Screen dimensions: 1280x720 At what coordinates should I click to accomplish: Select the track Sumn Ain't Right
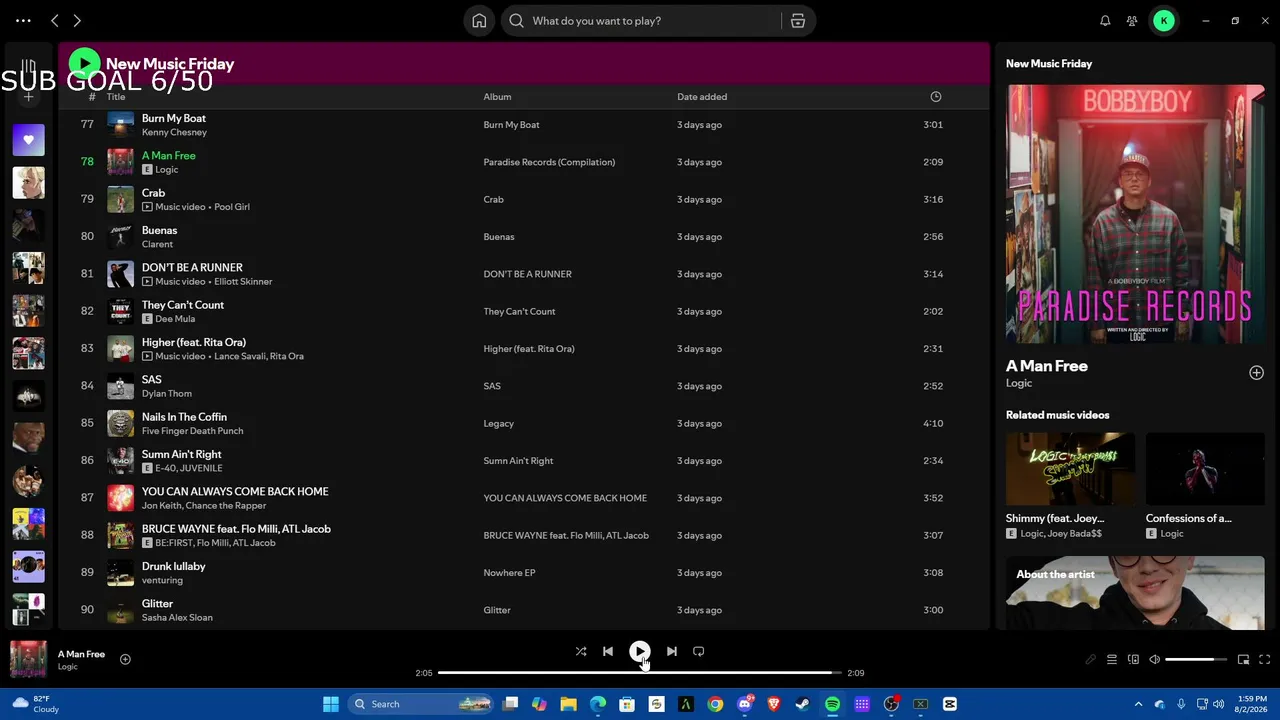182,454
